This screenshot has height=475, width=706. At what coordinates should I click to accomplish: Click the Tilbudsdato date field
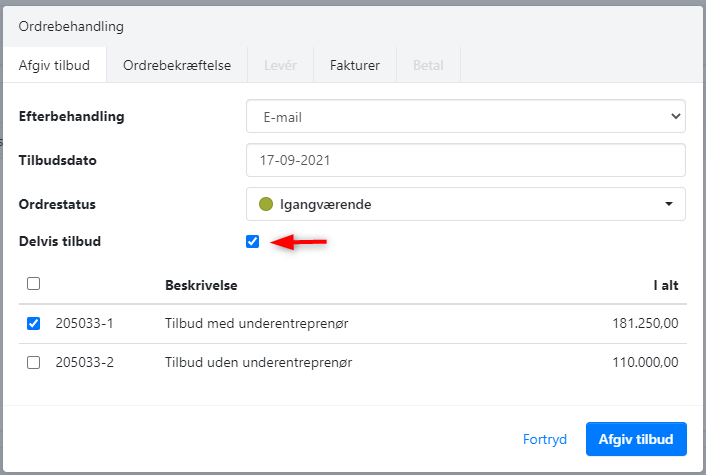click(465, 160)
